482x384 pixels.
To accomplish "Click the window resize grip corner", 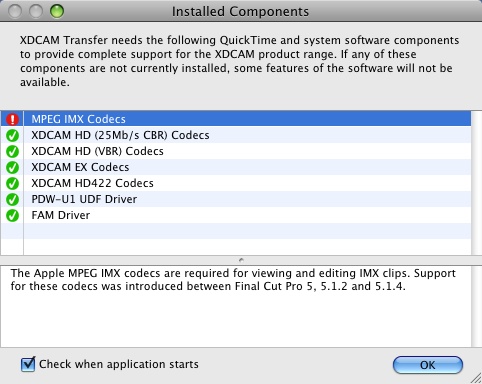I will click(x=476, y=378).
